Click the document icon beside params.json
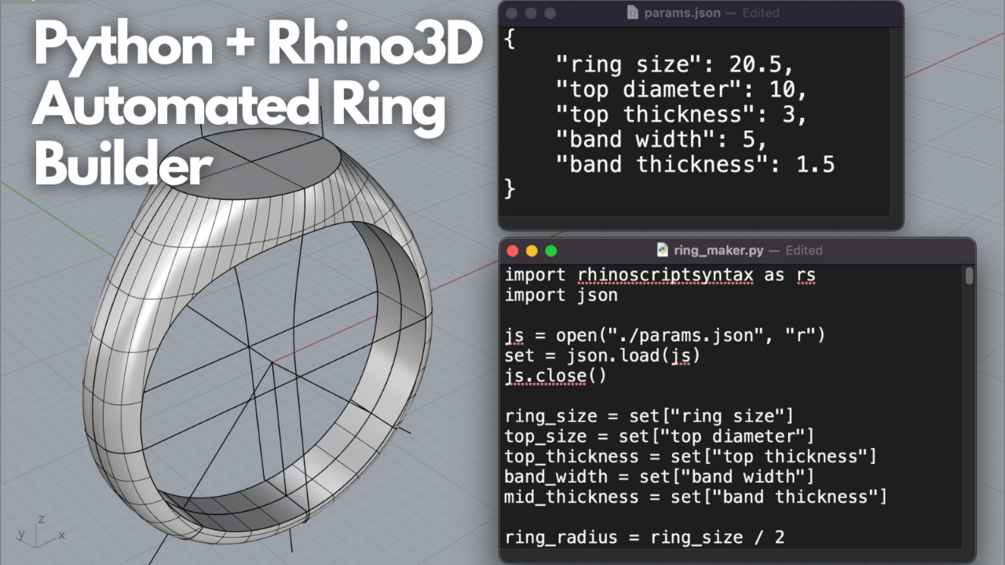 [x=633, y=12]
